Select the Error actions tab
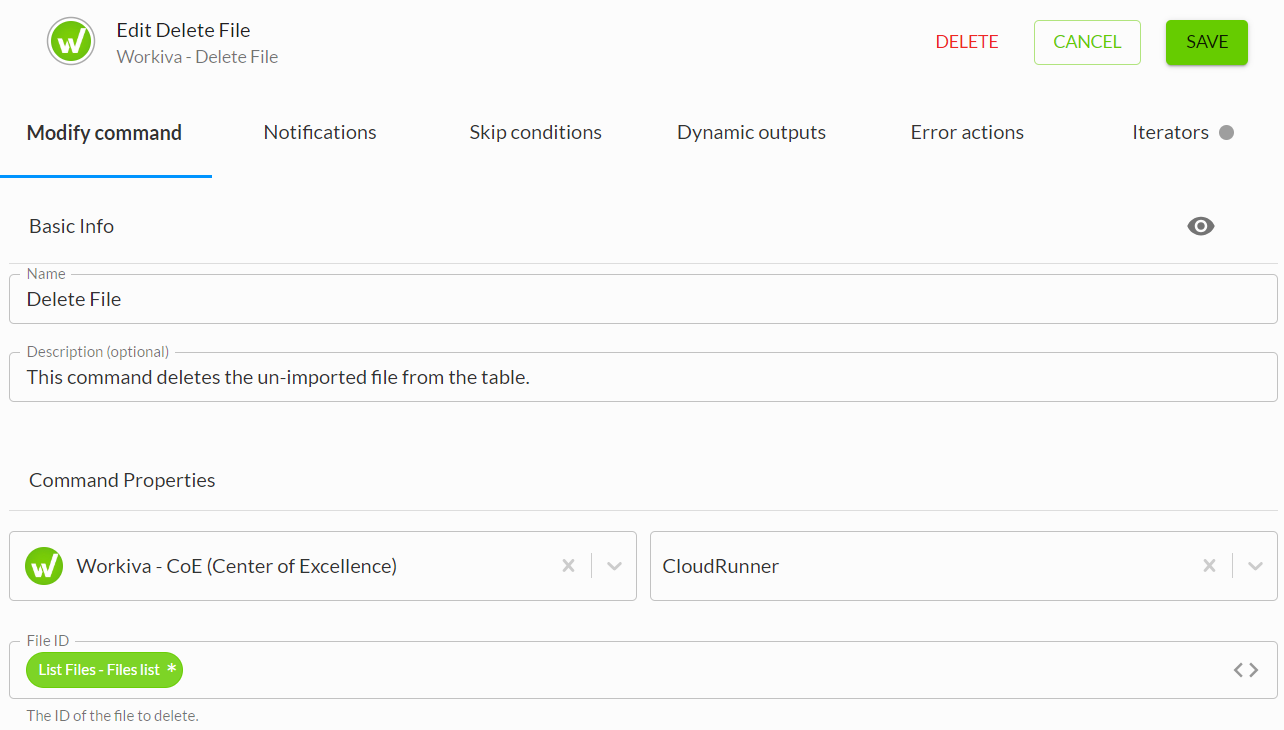The image size is (1284, 730). [967, 132]
